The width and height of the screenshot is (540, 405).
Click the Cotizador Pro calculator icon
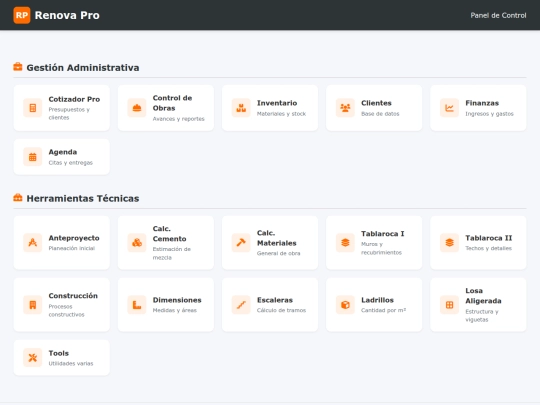[33, 108]
